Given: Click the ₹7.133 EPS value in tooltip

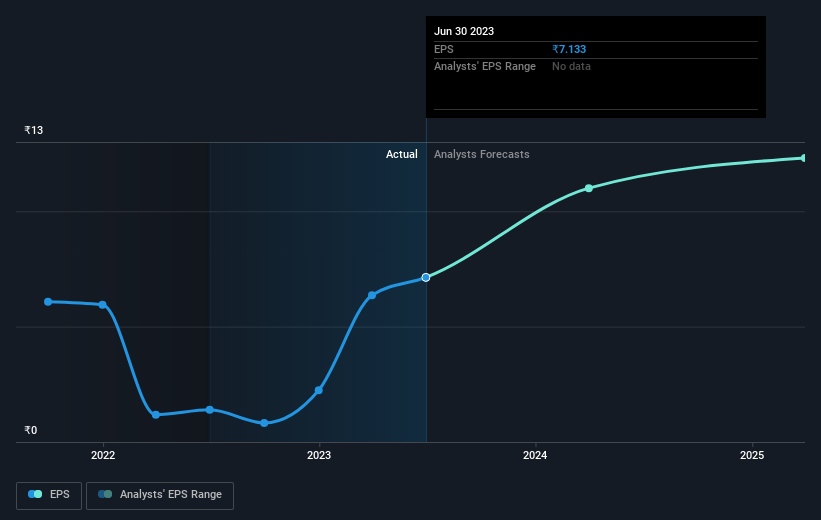Looking at the screenshot, I should pyautogui.click(x=569, y=49).
